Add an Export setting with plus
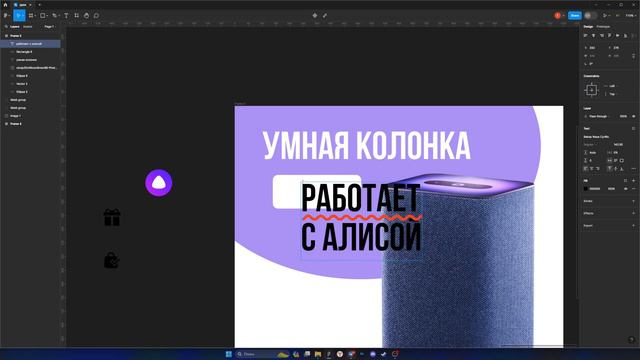The height and width of the screenshot is (360, 640). tap(633, 225)
